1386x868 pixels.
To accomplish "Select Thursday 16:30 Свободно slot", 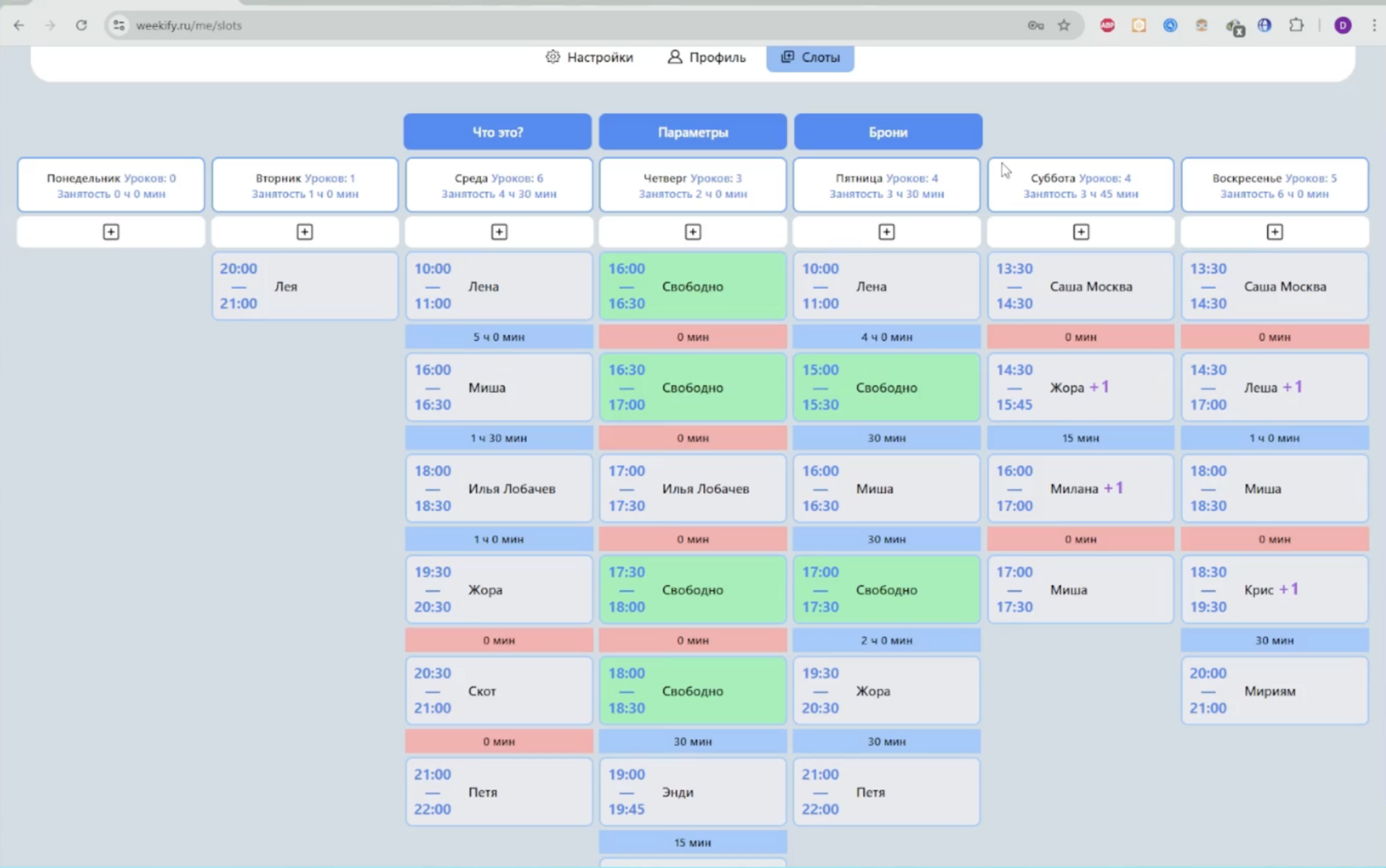I will tap(693, 388).
